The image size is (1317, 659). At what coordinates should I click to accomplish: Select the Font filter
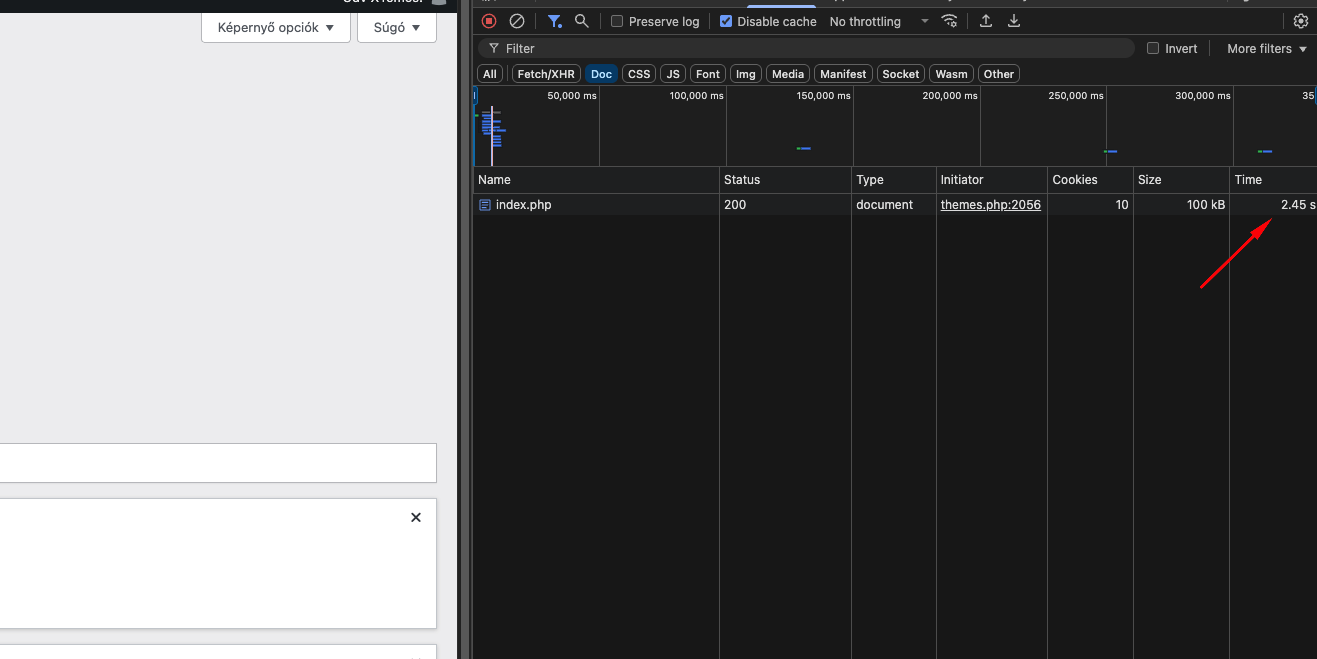coord(708,74)
